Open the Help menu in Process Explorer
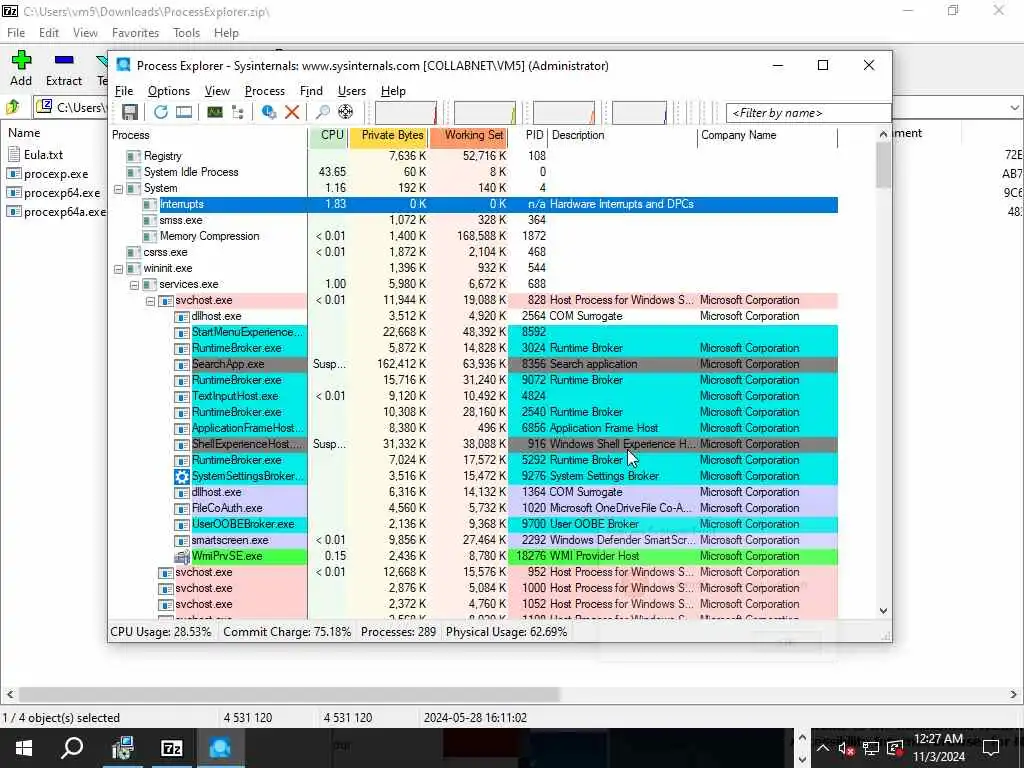Viewport: 1024px width, 768px height. click(x=393, y=91)
